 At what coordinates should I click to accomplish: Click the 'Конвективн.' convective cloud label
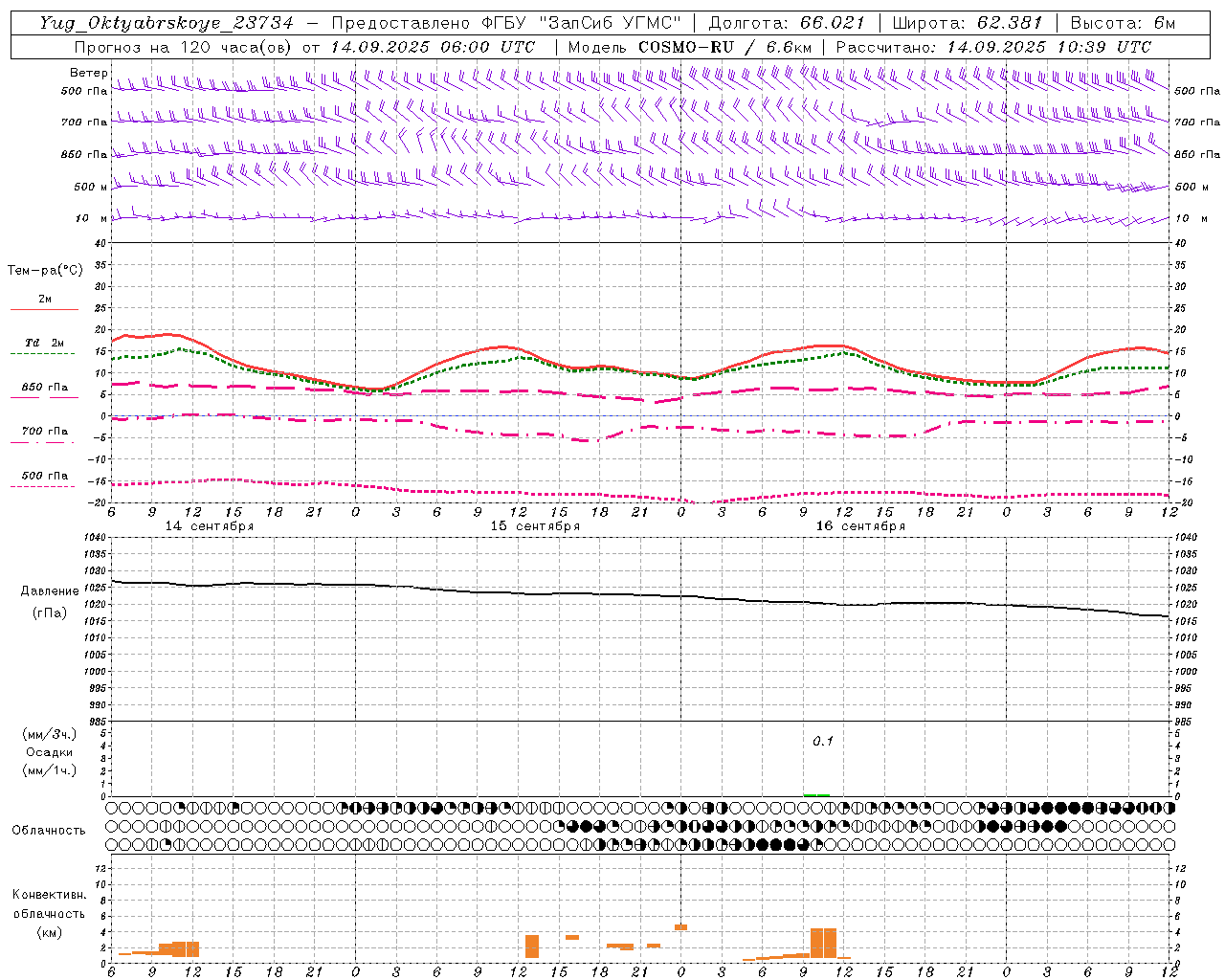coord(50,895)
